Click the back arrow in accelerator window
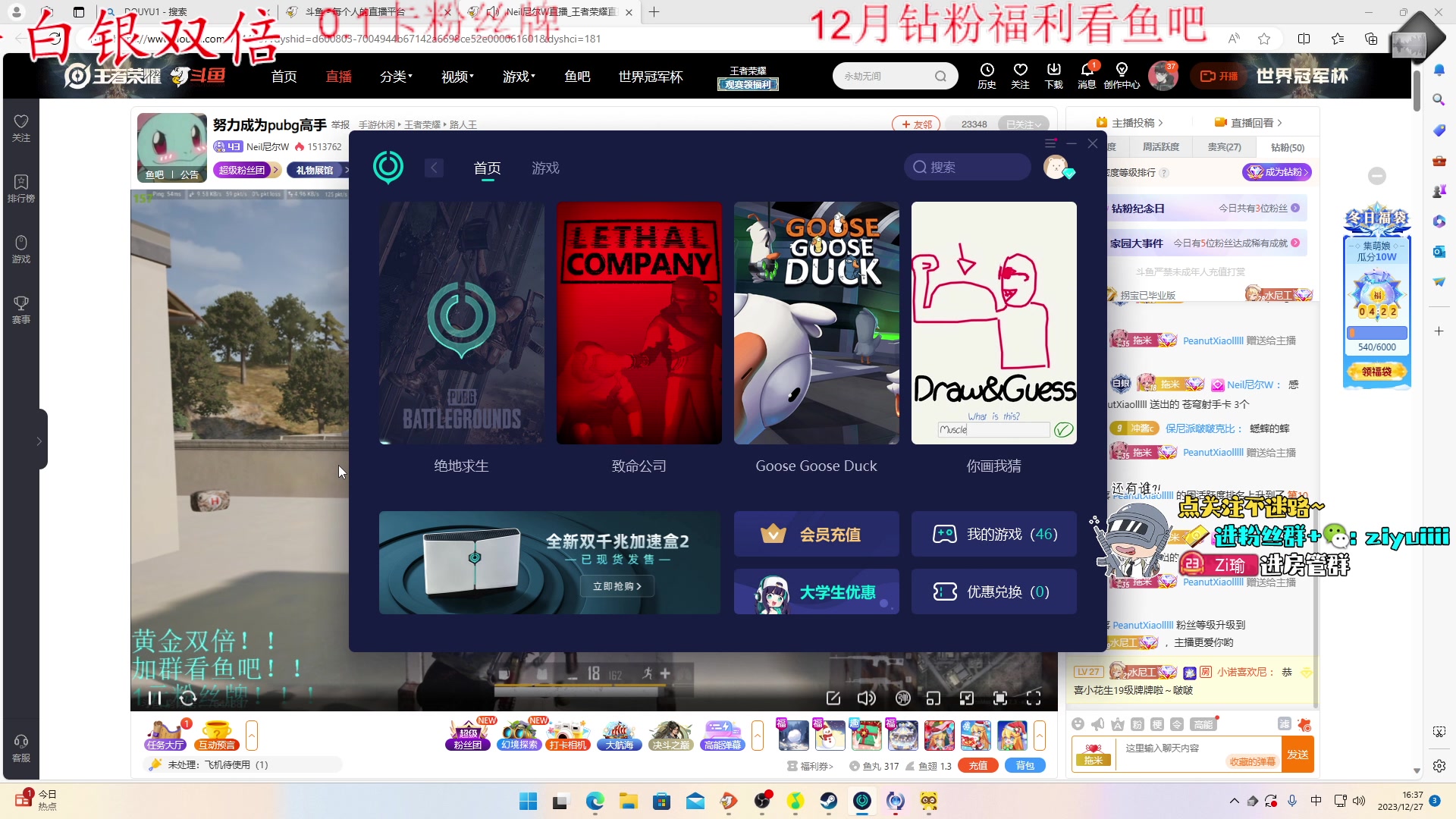Viewport: 1456px width, 819px height. click(434, 168)
